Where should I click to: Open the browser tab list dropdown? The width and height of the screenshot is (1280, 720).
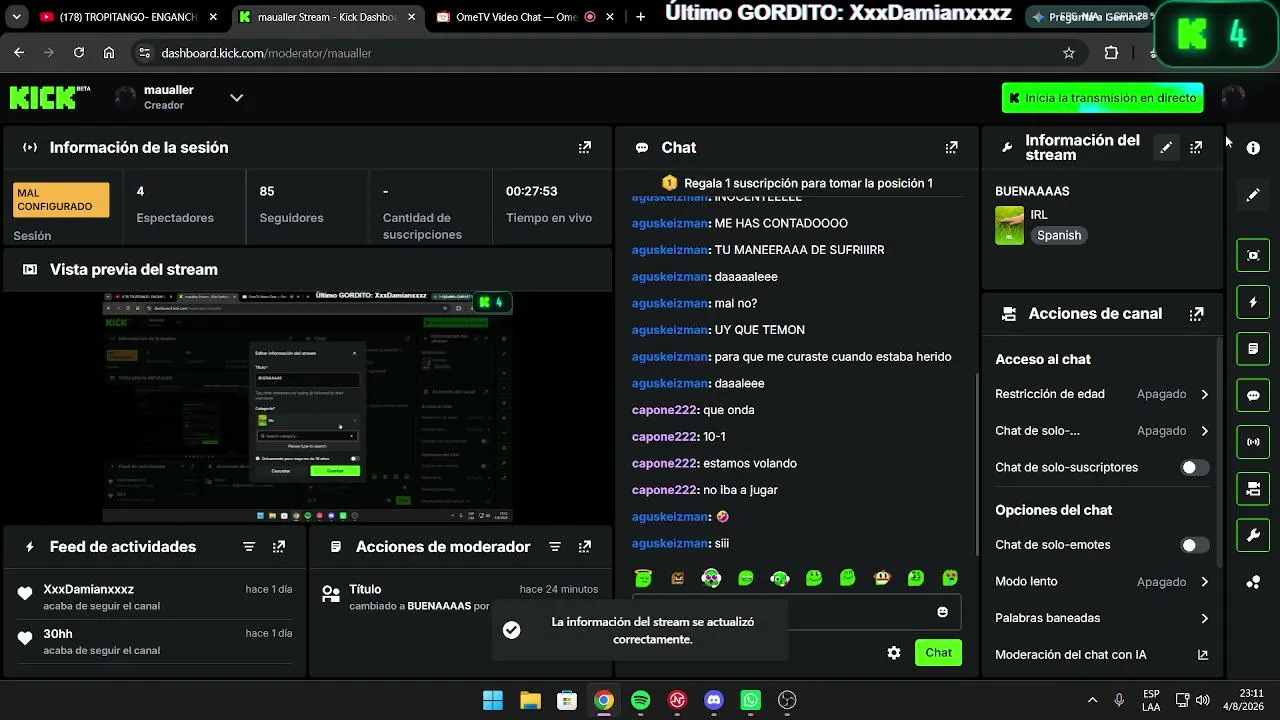coord(16,17)
